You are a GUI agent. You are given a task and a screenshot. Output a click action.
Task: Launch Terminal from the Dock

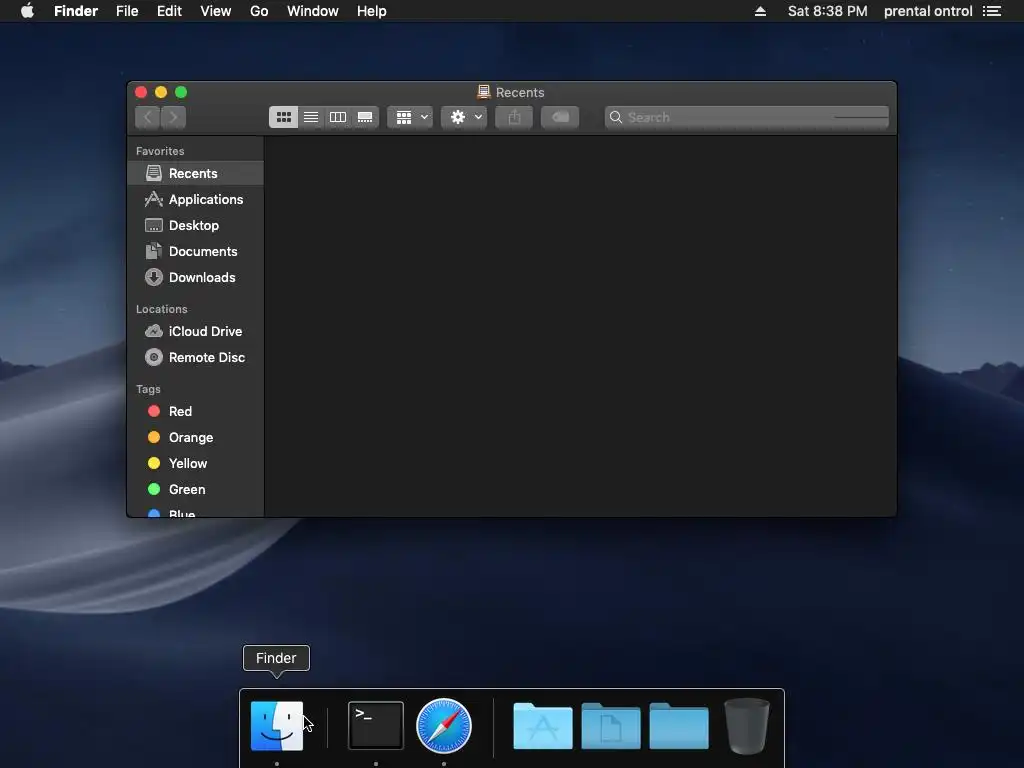point(376,726)
